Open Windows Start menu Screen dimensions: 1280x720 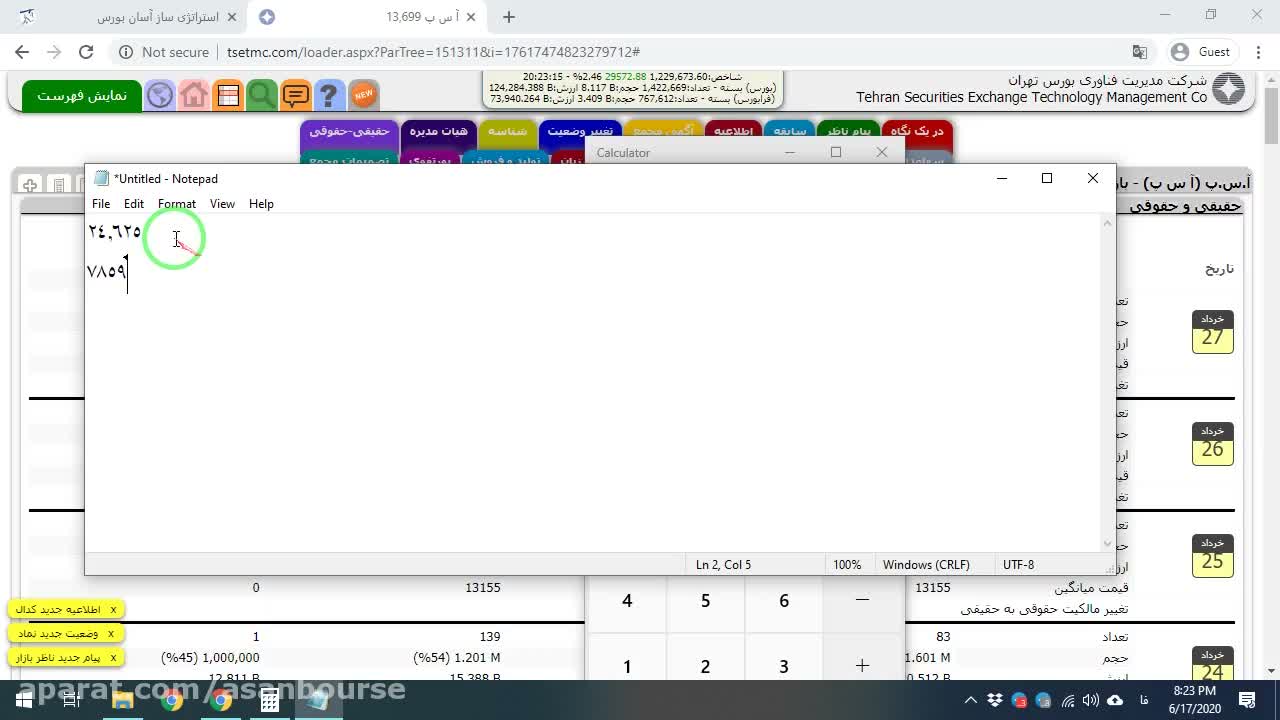click(x=23, y=700)
